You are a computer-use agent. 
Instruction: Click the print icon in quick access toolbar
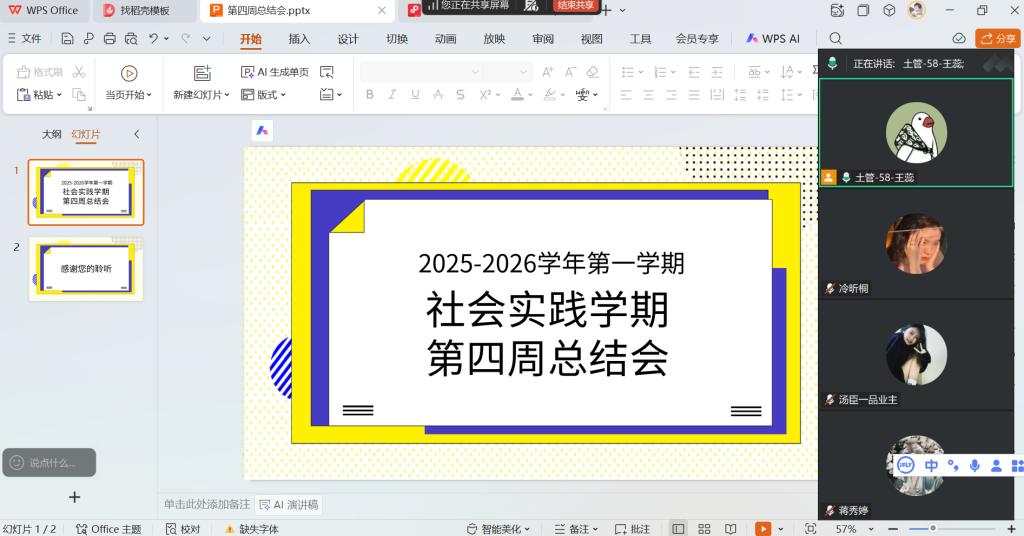tap(110, 39)
